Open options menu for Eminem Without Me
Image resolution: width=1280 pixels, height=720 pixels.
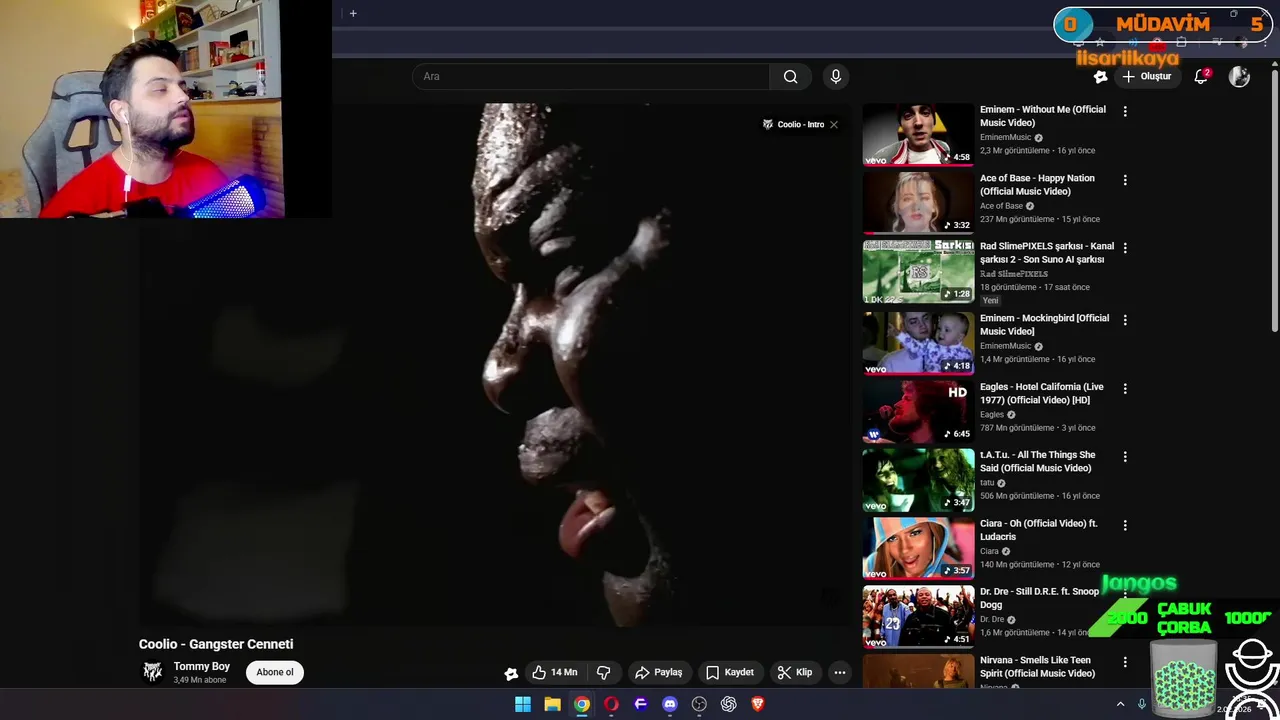(x=1125, y=111)
